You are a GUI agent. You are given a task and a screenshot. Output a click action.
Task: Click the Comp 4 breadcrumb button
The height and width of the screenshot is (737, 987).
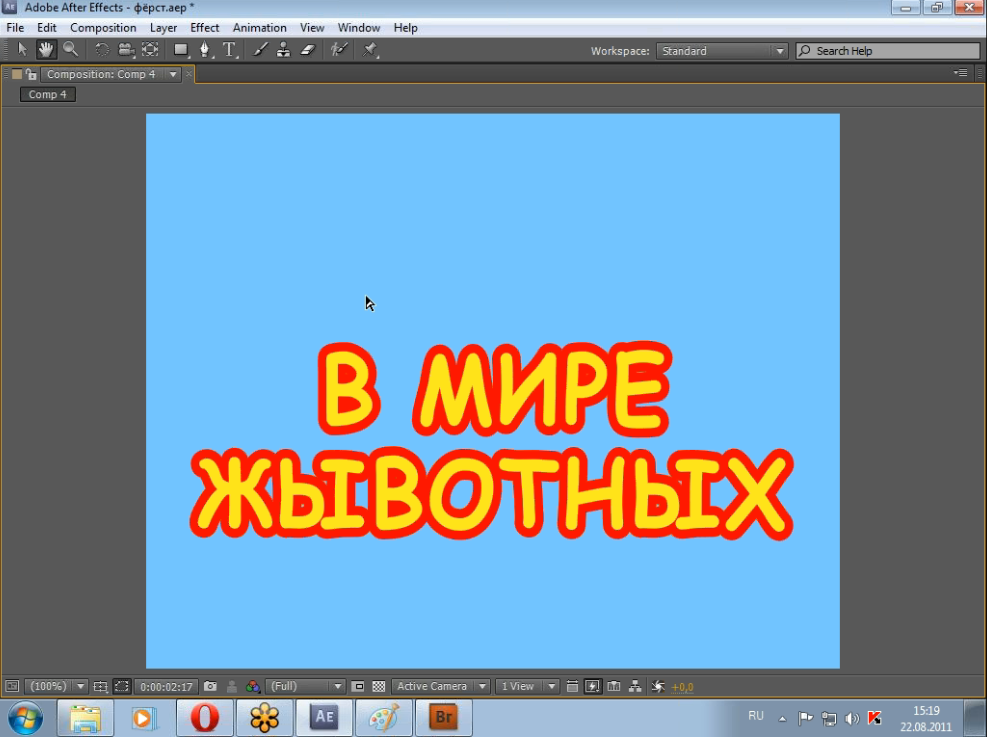48,95
